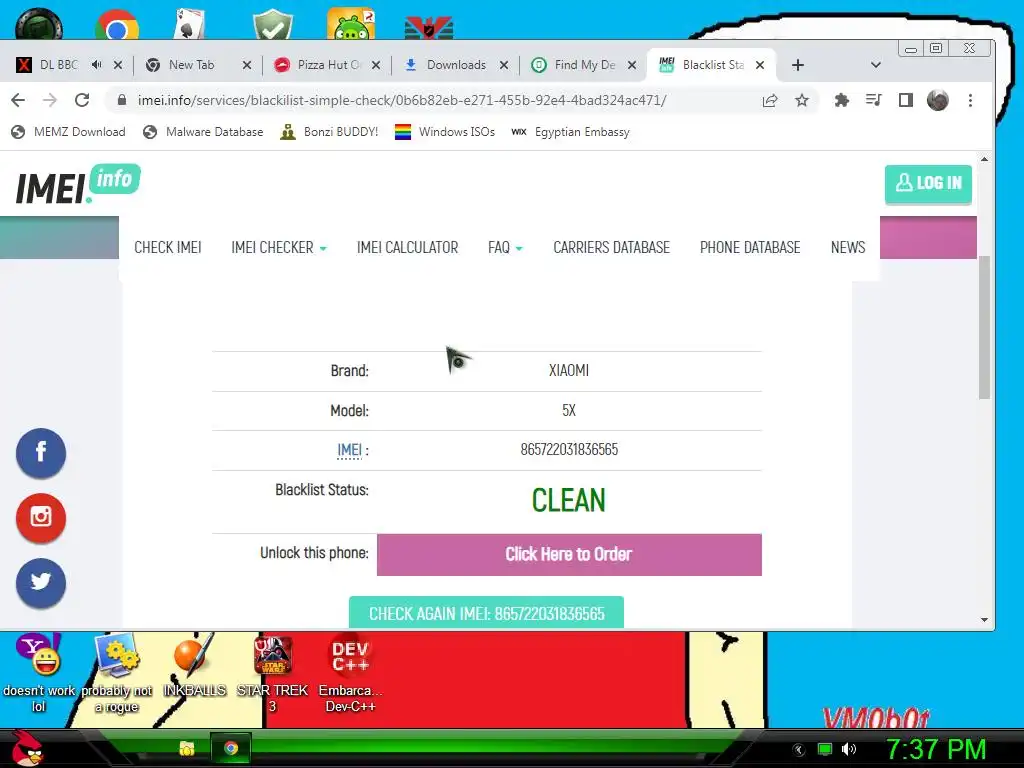This screenshot has width=1024, height=768.
Task: Mute the DL BBC tab audio icon
Action: click(97, 65)
